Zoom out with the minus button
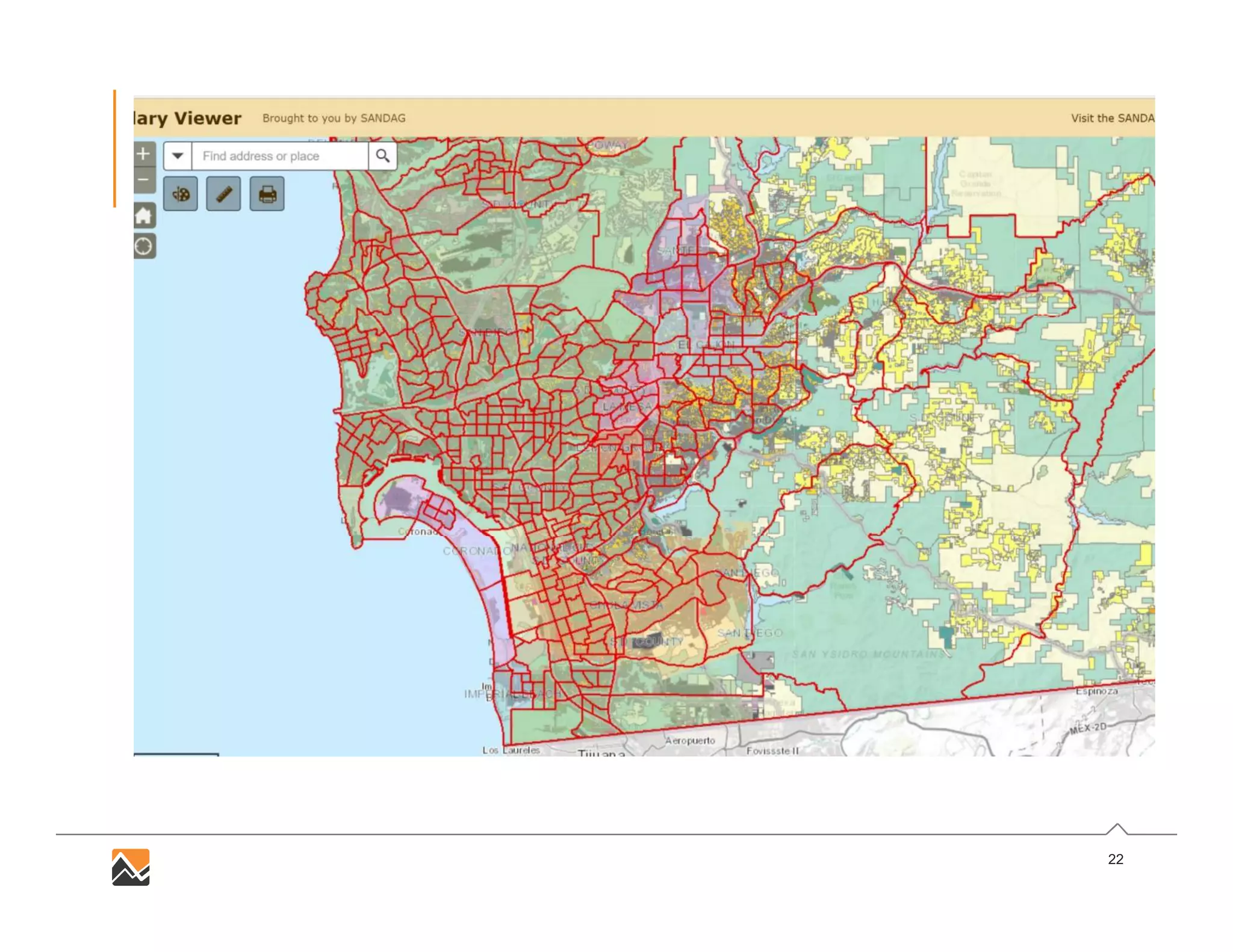 pyautogui.click(x=143, y=180)
